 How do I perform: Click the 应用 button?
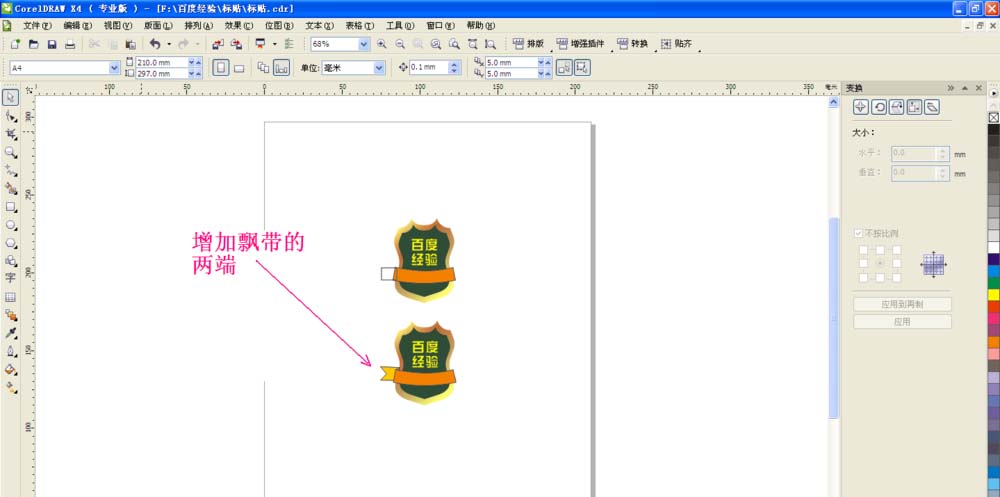click(x=902, y=322)
